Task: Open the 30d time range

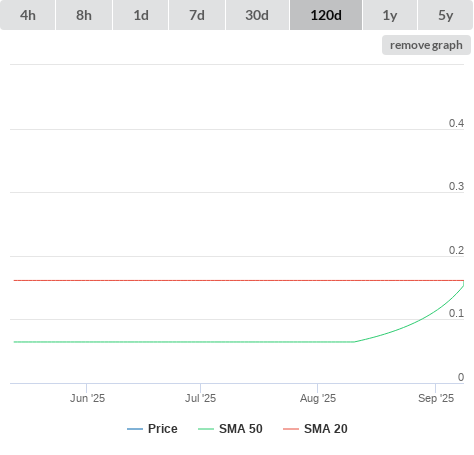Action: click(x=257, y=15)
